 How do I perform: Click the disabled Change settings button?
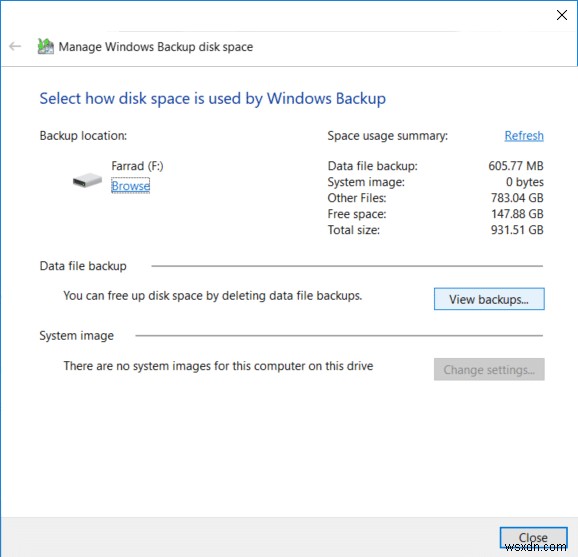pyautogui.click(x=489, y=369)
